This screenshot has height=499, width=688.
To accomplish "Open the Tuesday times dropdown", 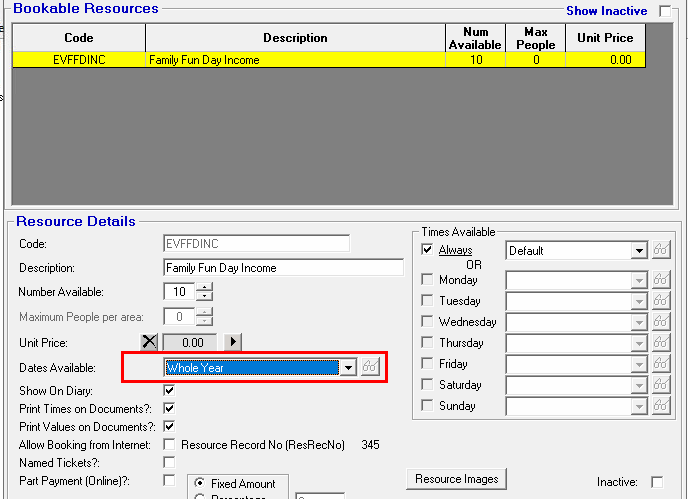I will [639, 301].
